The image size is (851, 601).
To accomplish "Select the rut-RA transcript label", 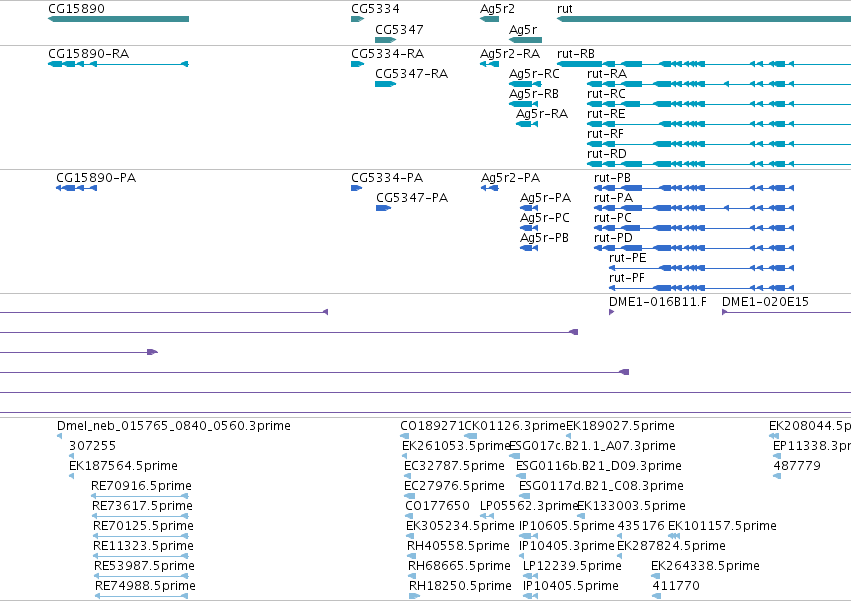I will [x=607, y=74].
